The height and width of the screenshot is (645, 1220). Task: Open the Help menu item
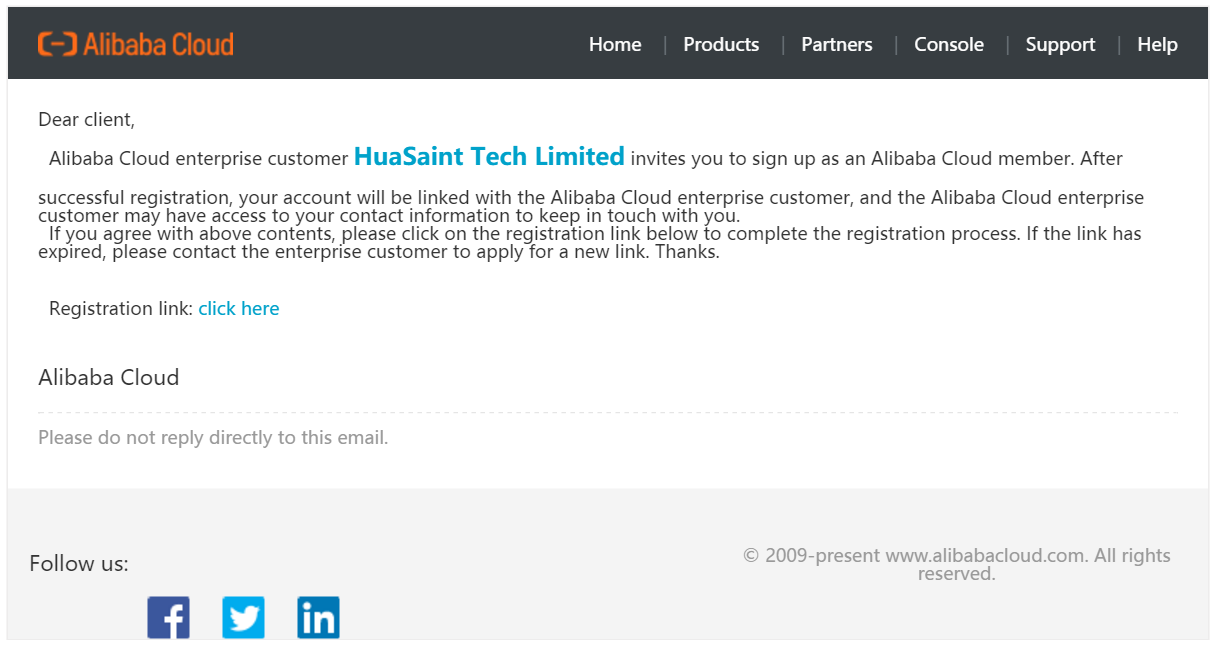[1157, 44]
